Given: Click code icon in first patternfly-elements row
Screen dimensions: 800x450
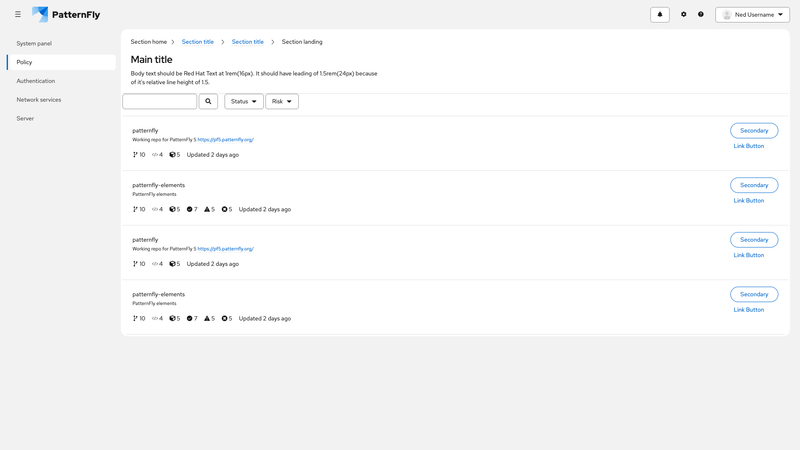Looking at the screenshot, I should [155, 209].
